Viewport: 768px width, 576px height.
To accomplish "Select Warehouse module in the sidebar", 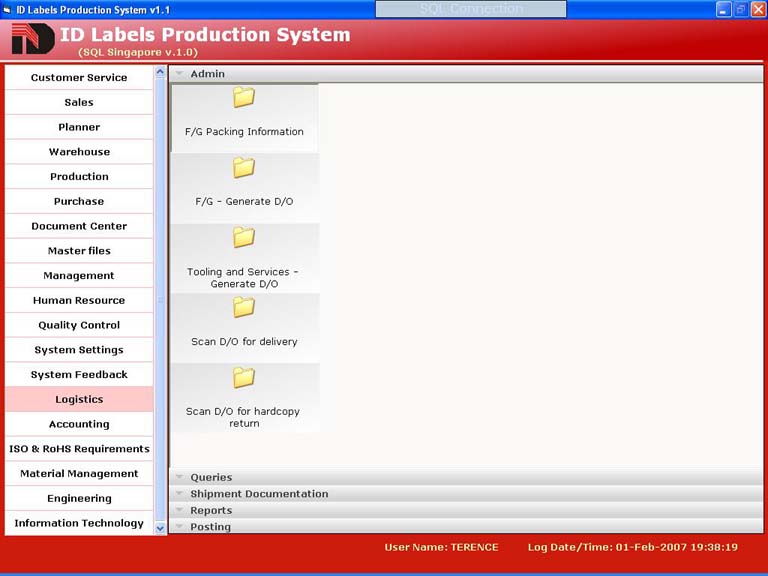I will click(79, 152).
